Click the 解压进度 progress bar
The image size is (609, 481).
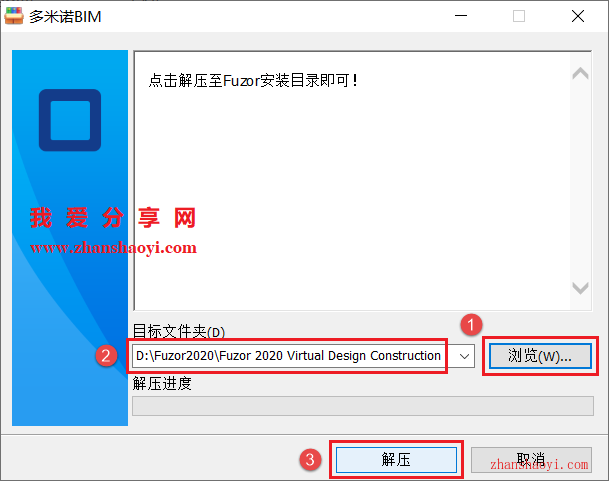363,406
